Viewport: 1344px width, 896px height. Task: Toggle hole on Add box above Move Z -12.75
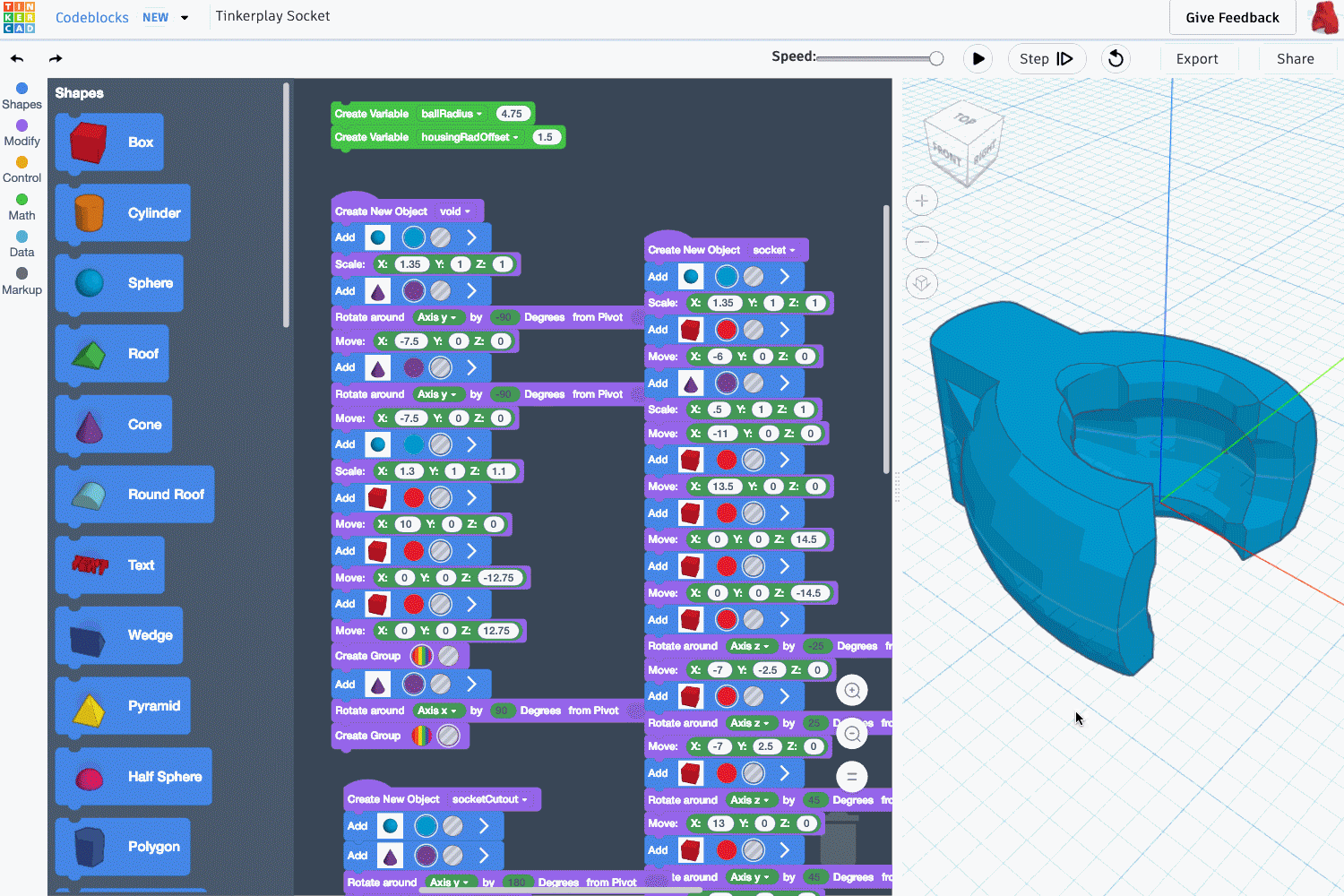tap(440, 551)
